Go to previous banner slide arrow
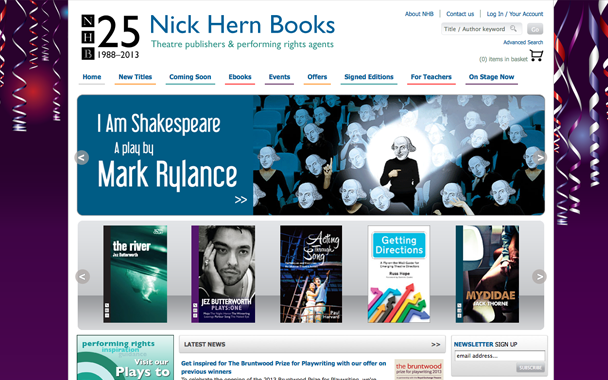 82,157
